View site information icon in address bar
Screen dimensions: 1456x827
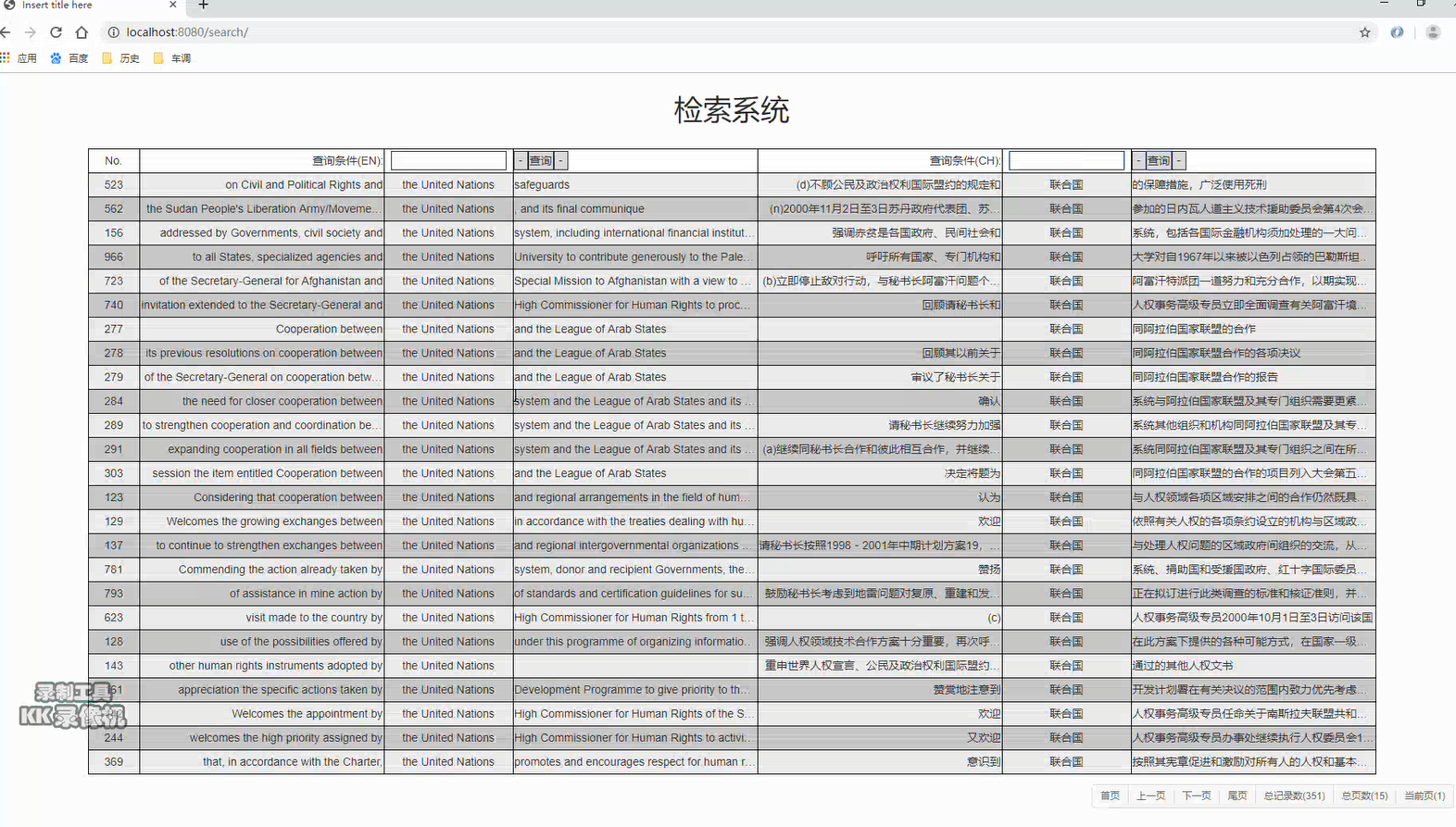pyautogui.click(x=113, y=32)
